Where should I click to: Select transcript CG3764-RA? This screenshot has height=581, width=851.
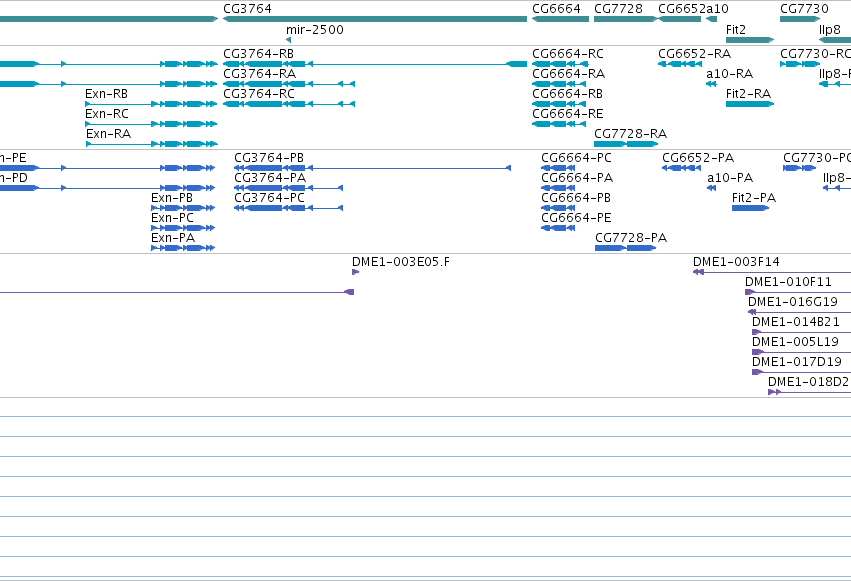tap(289, 84)
